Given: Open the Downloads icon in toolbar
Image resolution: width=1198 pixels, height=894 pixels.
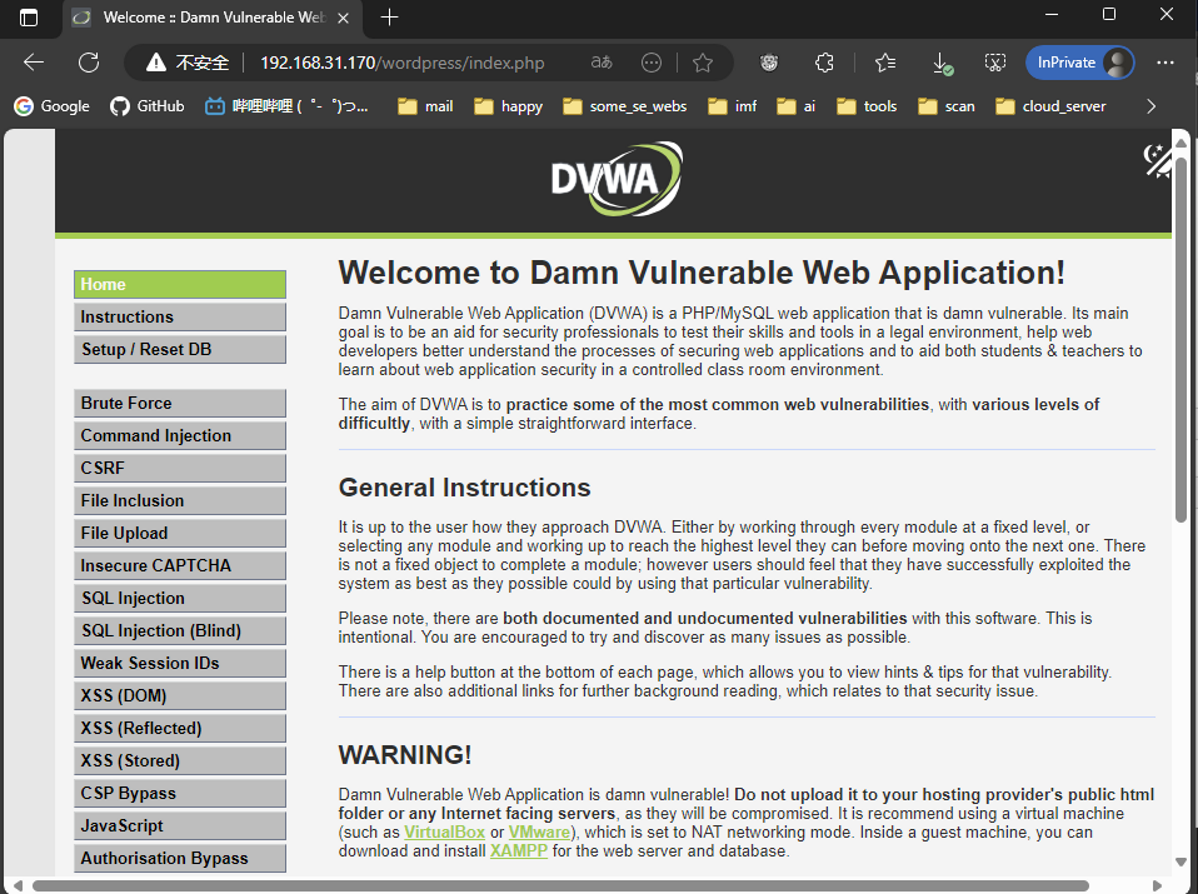Looking at the screenshot, I should pos(941,63).
